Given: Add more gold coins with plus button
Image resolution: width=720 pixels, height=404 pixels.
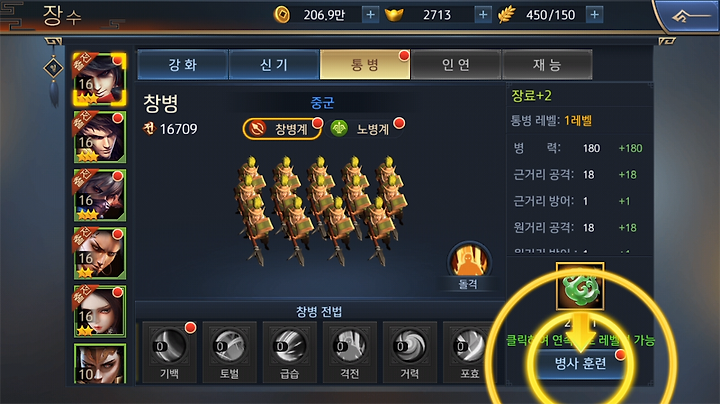Looking at the screenshot, I should (370, 15).
